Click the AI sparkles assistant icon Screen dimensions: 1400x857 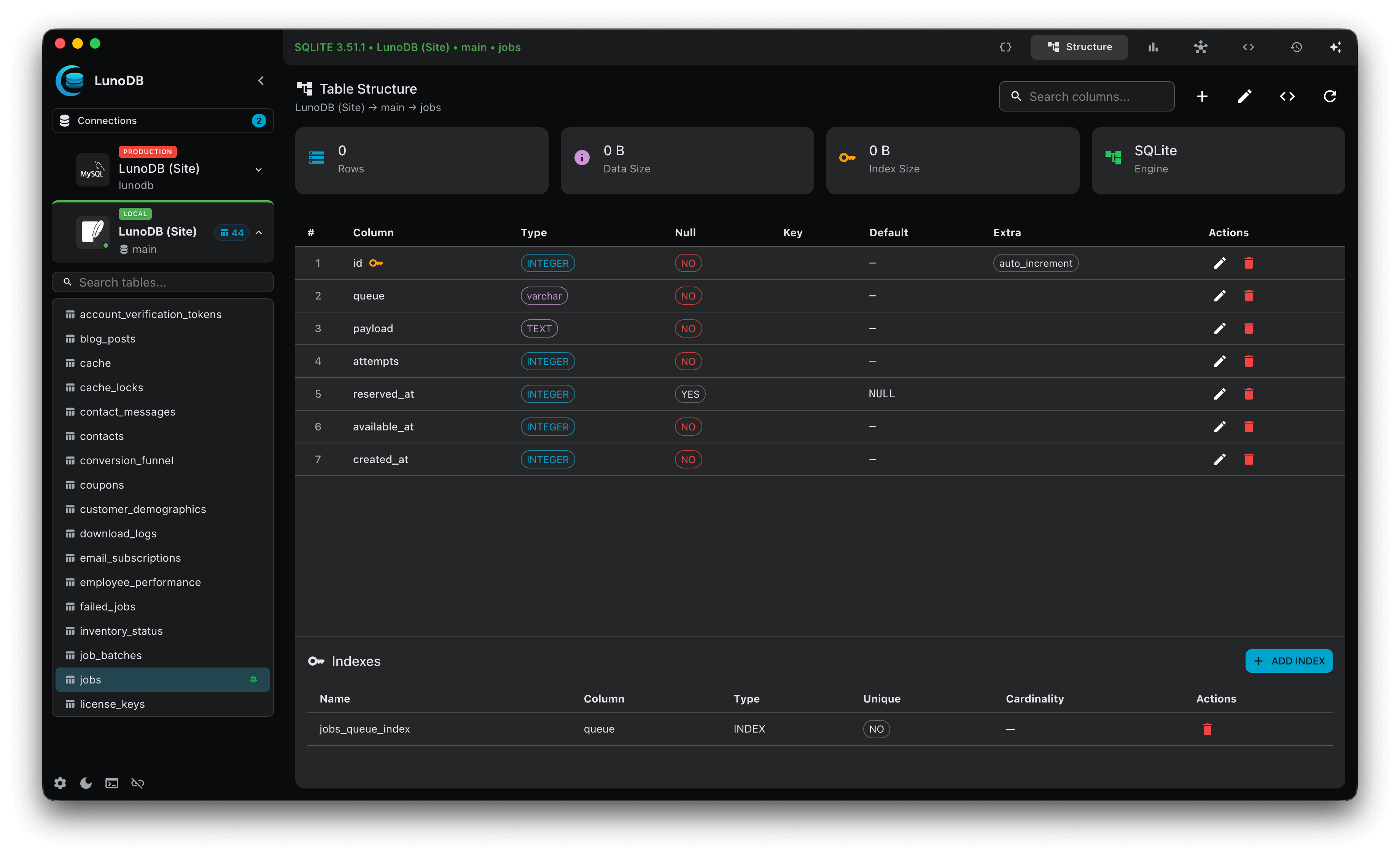(x=1336, y=46)
